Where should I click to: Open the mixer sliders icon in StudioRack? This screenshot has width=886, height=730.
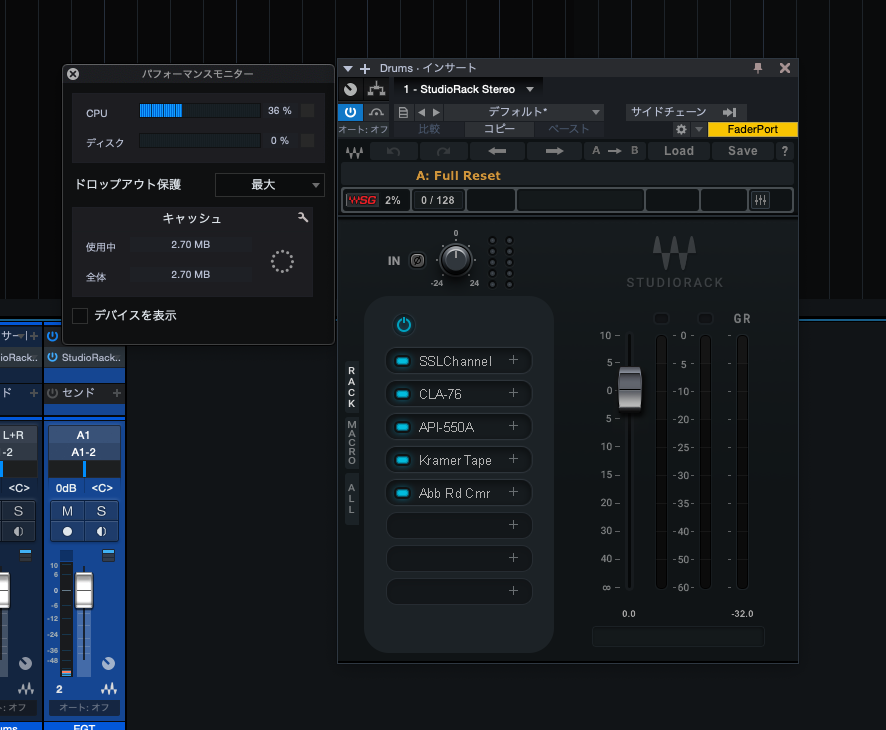[x=761, y=200]
